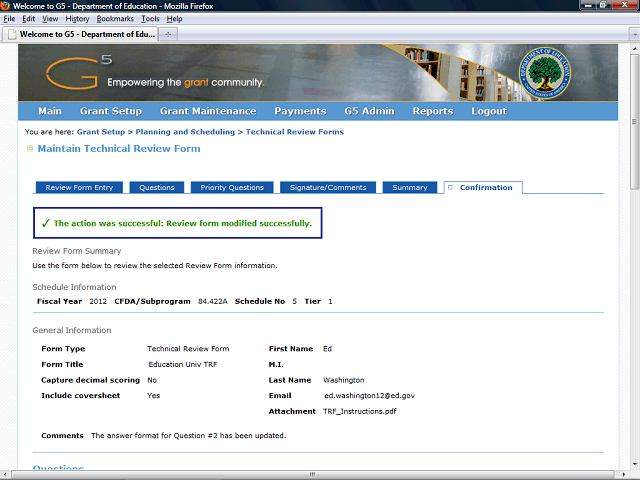Open Reports navigation menu
Viewport: 640px width, 480px height.
pos(433,111)
